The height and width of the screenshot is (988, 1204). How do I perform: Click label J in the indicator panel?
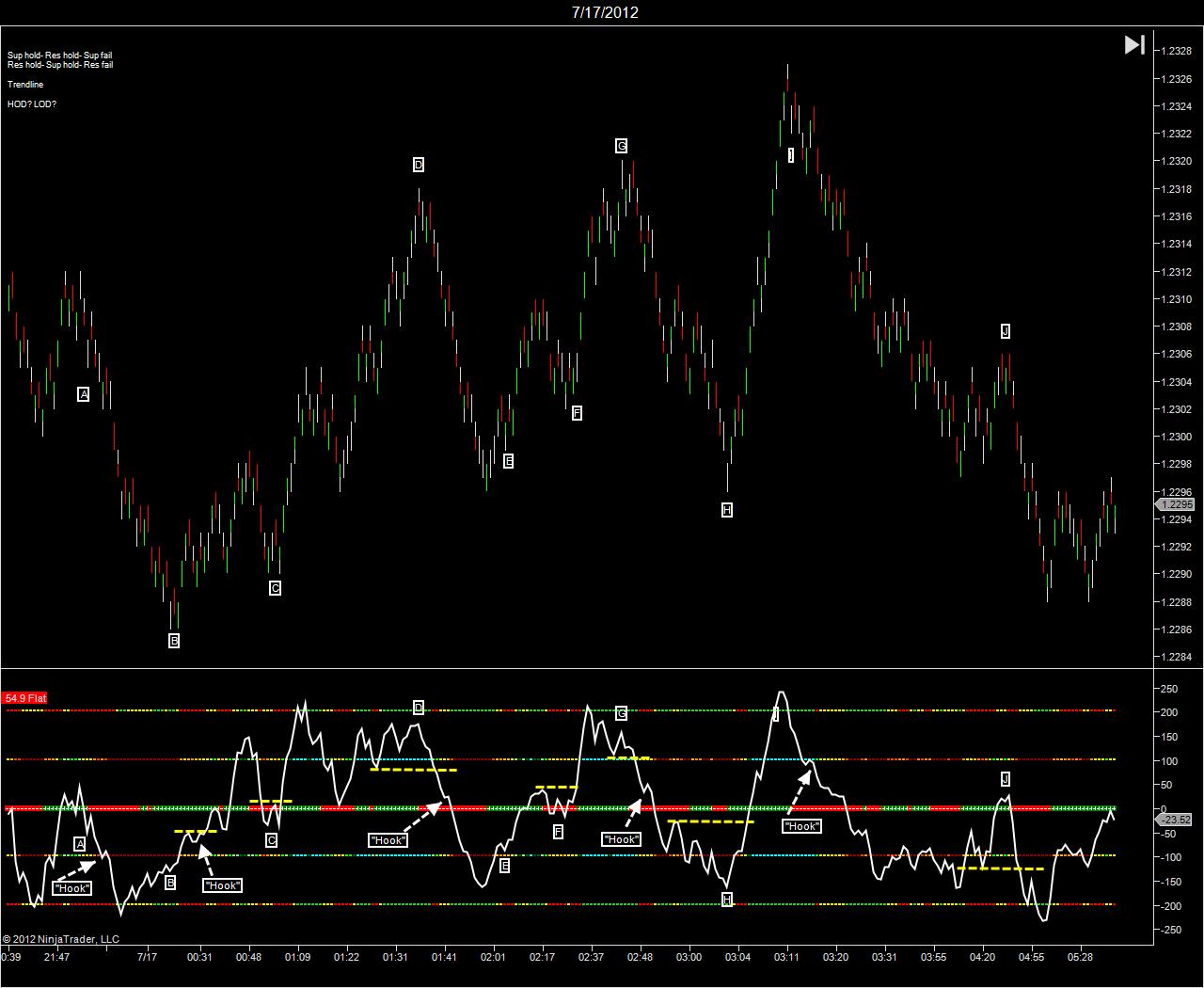[x=1005, y=779]
